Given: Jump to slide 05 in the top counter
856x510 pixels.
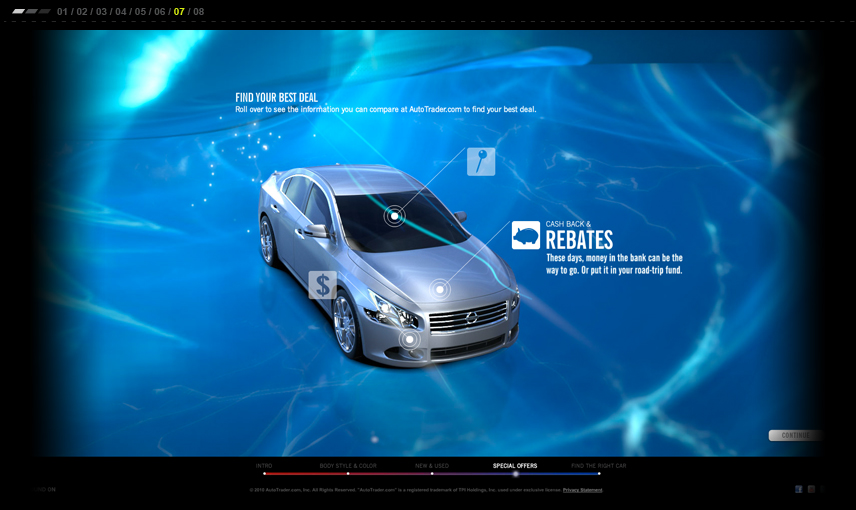Looking at the screenshot, I should point(140,11).
